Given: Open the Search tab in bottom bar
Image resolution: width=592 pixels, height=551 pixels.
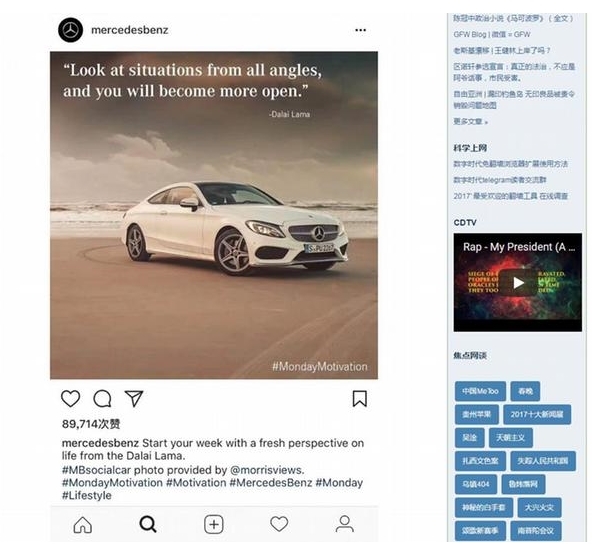Looking at the screenshot, I should click(148, 525).
